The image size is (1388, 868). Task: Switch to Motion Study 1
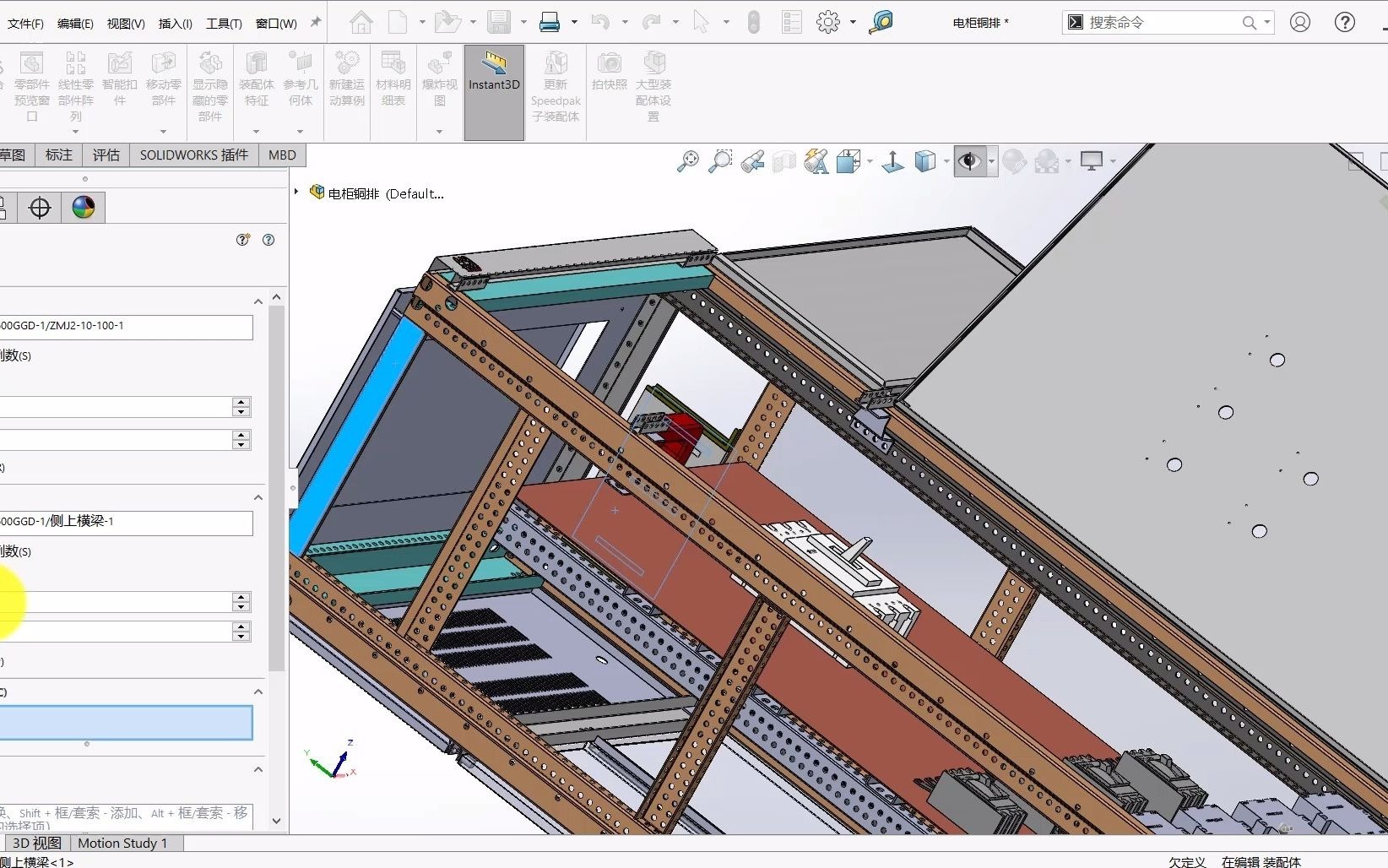pyautogui.click(x=123, y=843)
